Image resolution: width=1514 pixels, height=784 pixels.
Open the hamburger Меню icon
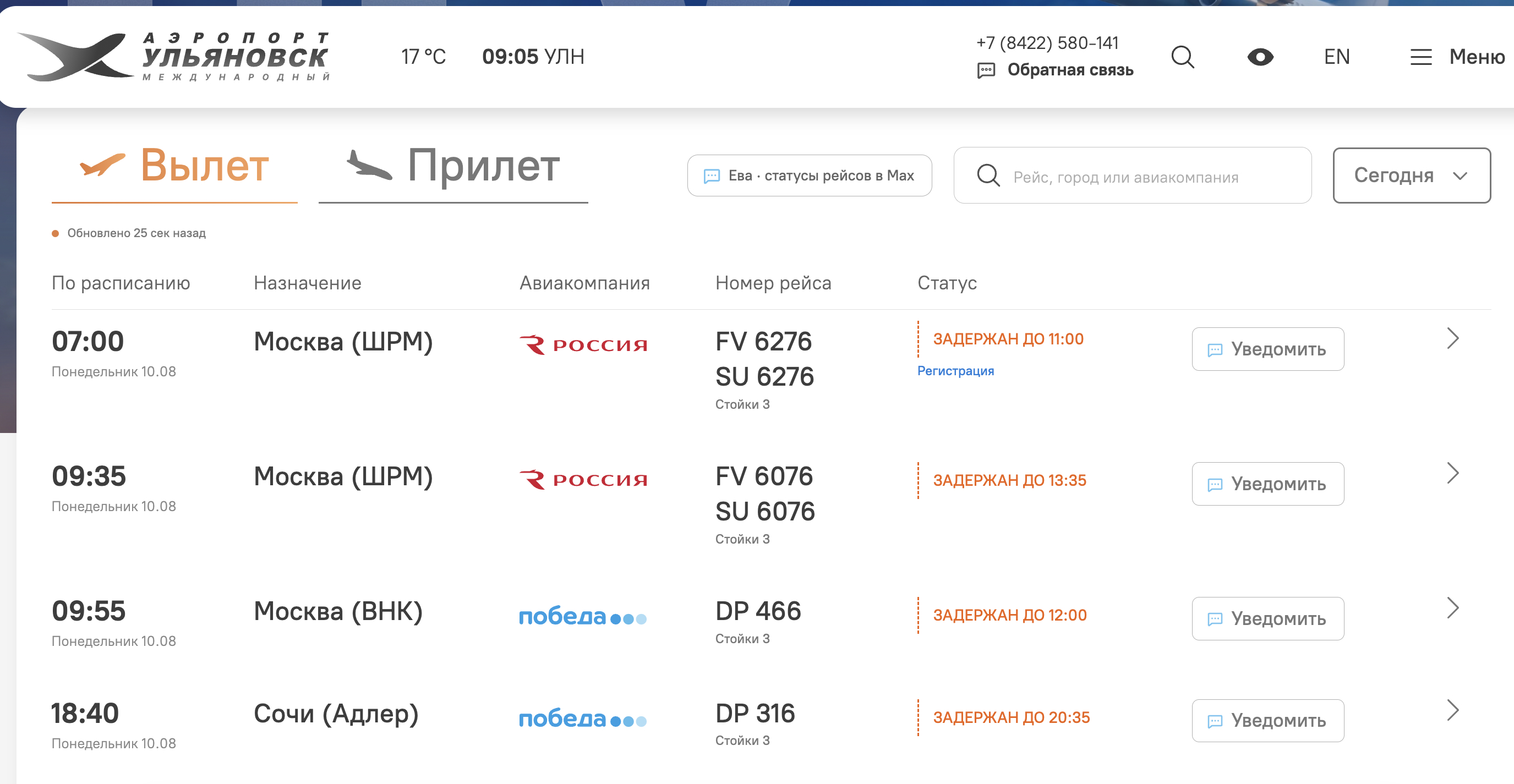point(1420,57)
